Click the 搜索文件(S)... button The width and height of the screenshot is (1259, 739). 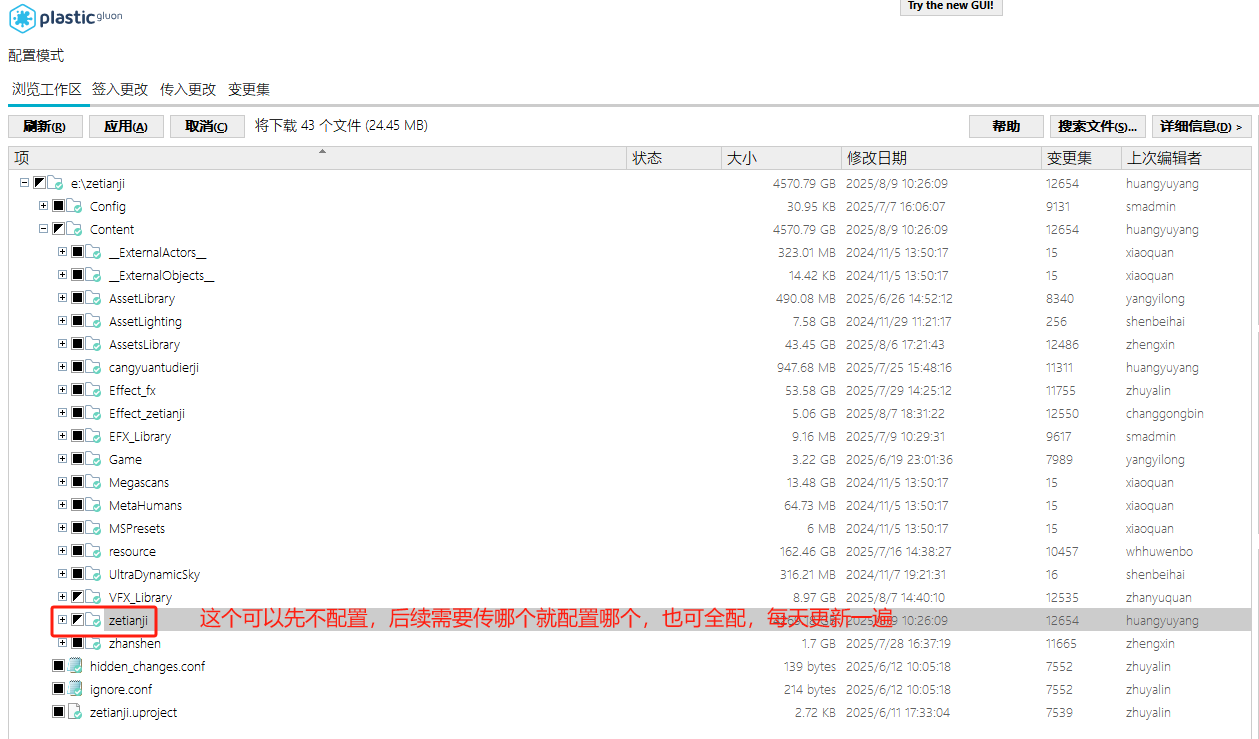[1098, 126]
